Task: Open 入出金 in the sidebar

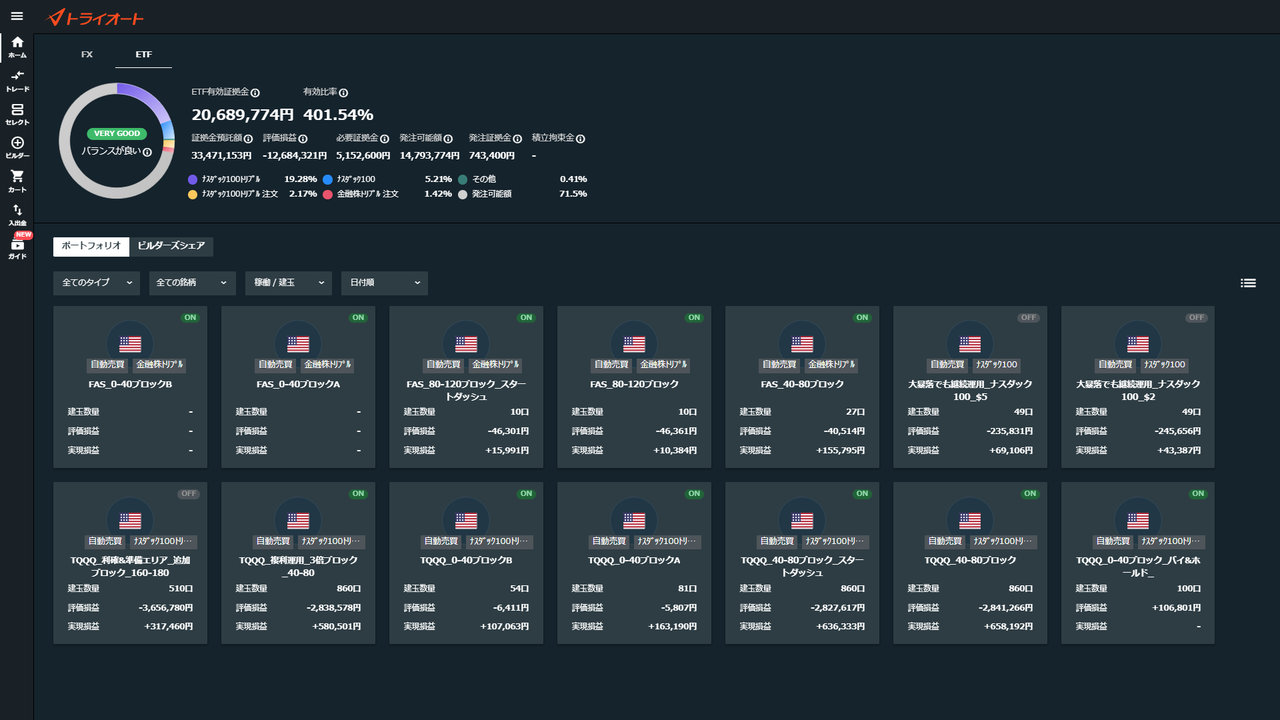Action: click(17, 215)
